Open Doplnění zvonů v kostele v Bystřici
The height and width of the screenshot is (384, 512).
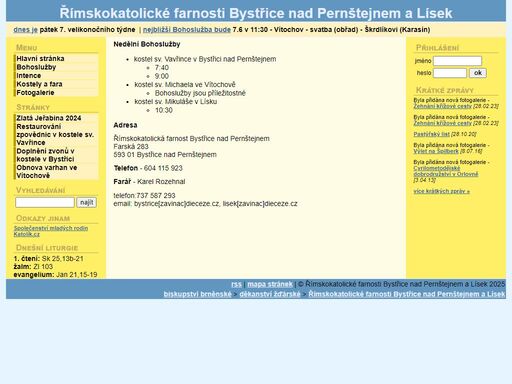[x=57, y=155]
